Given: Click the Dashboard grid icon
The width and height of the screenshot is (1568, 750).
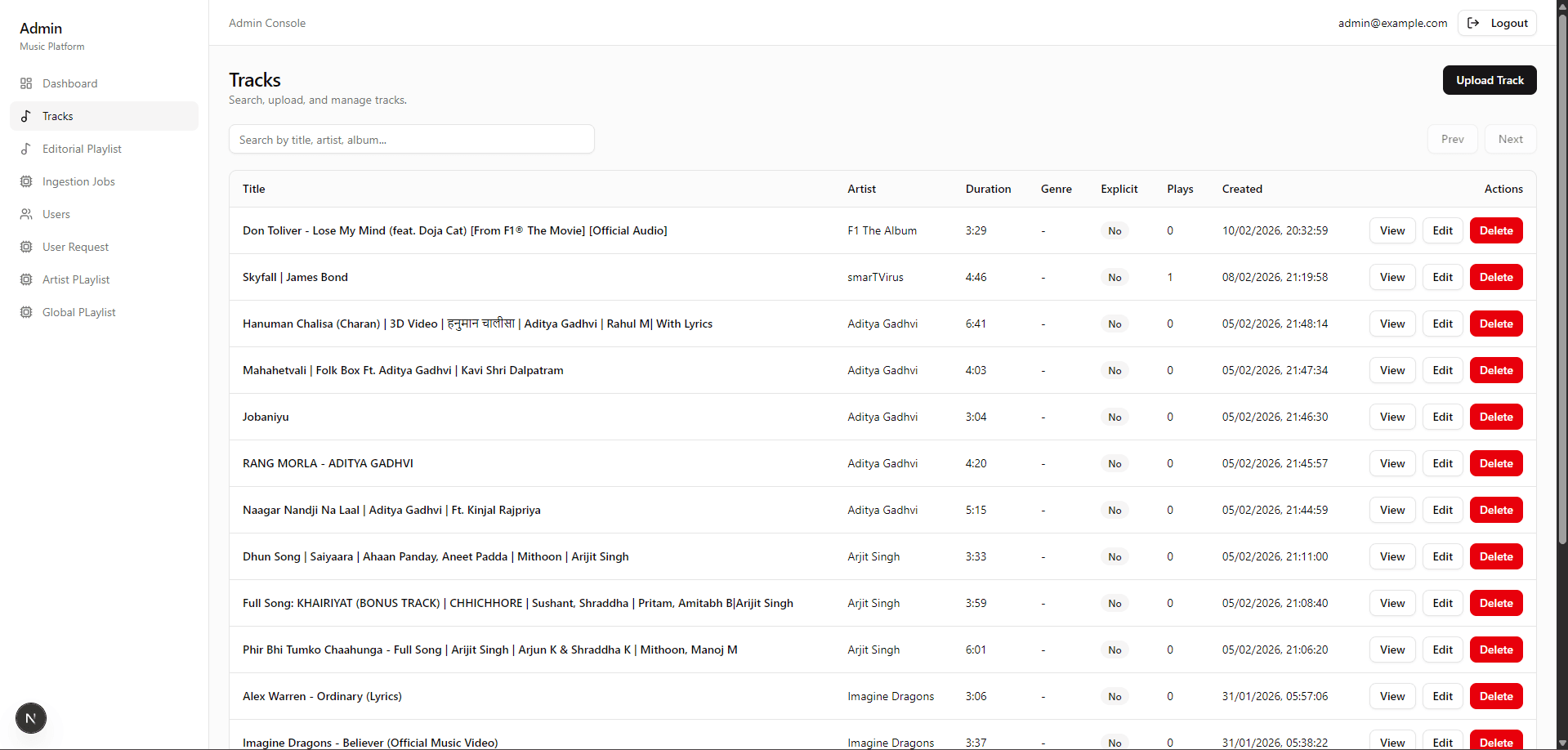Looking at the screenshot, I should coord(26,83).
